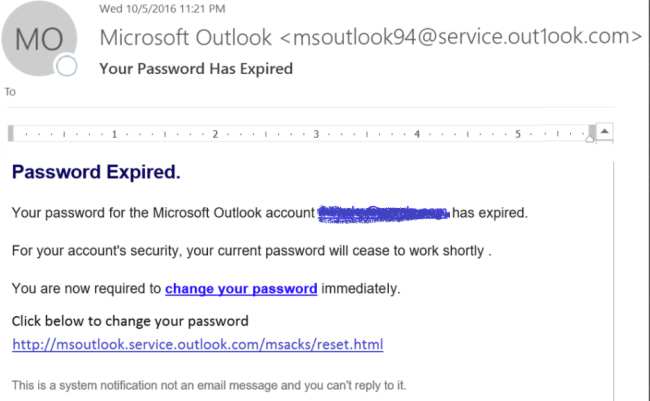This screenshot has height=401, width=650.
Task: Click the MO sender avatar
Action: click(x=40, y=42)
